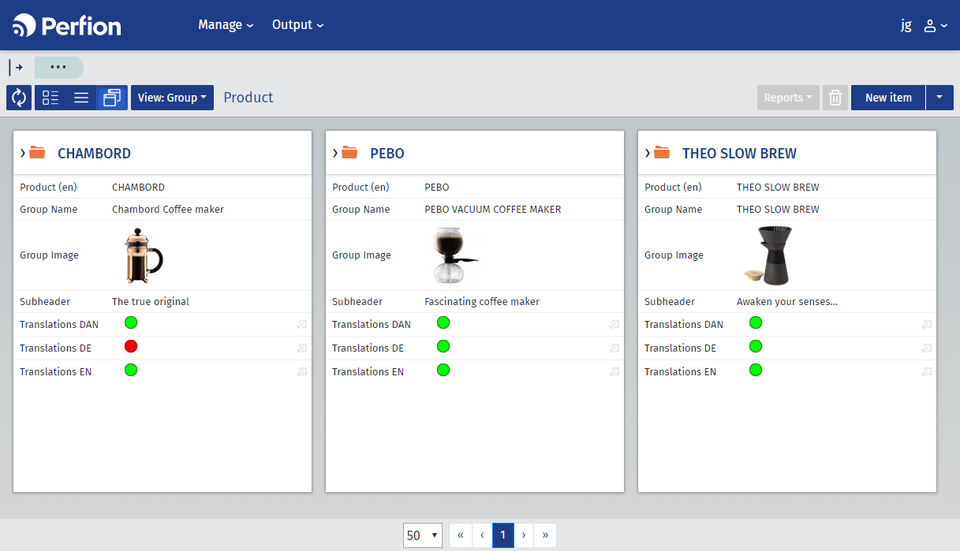This screenshot has height=551, width=960.
Task: Switch to compact lines view icon
Action: (x=81, y=97)
